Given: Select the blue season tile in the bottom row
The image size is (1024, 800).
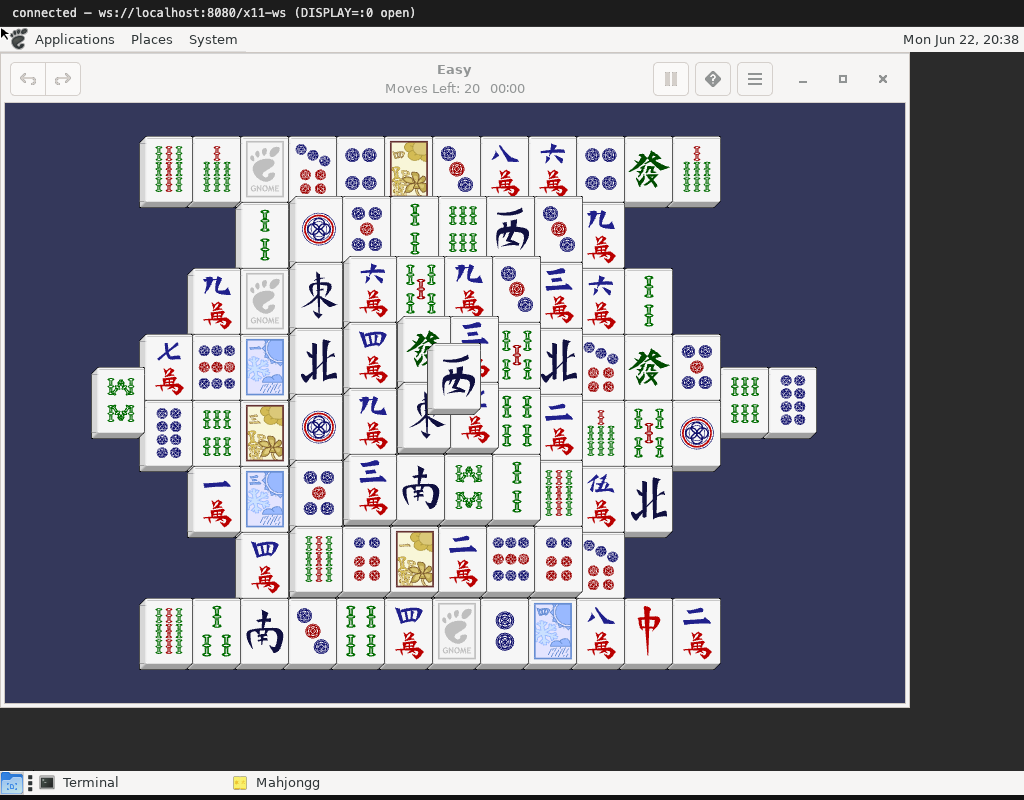Looking at the screenshot, I should click(552, 631).
